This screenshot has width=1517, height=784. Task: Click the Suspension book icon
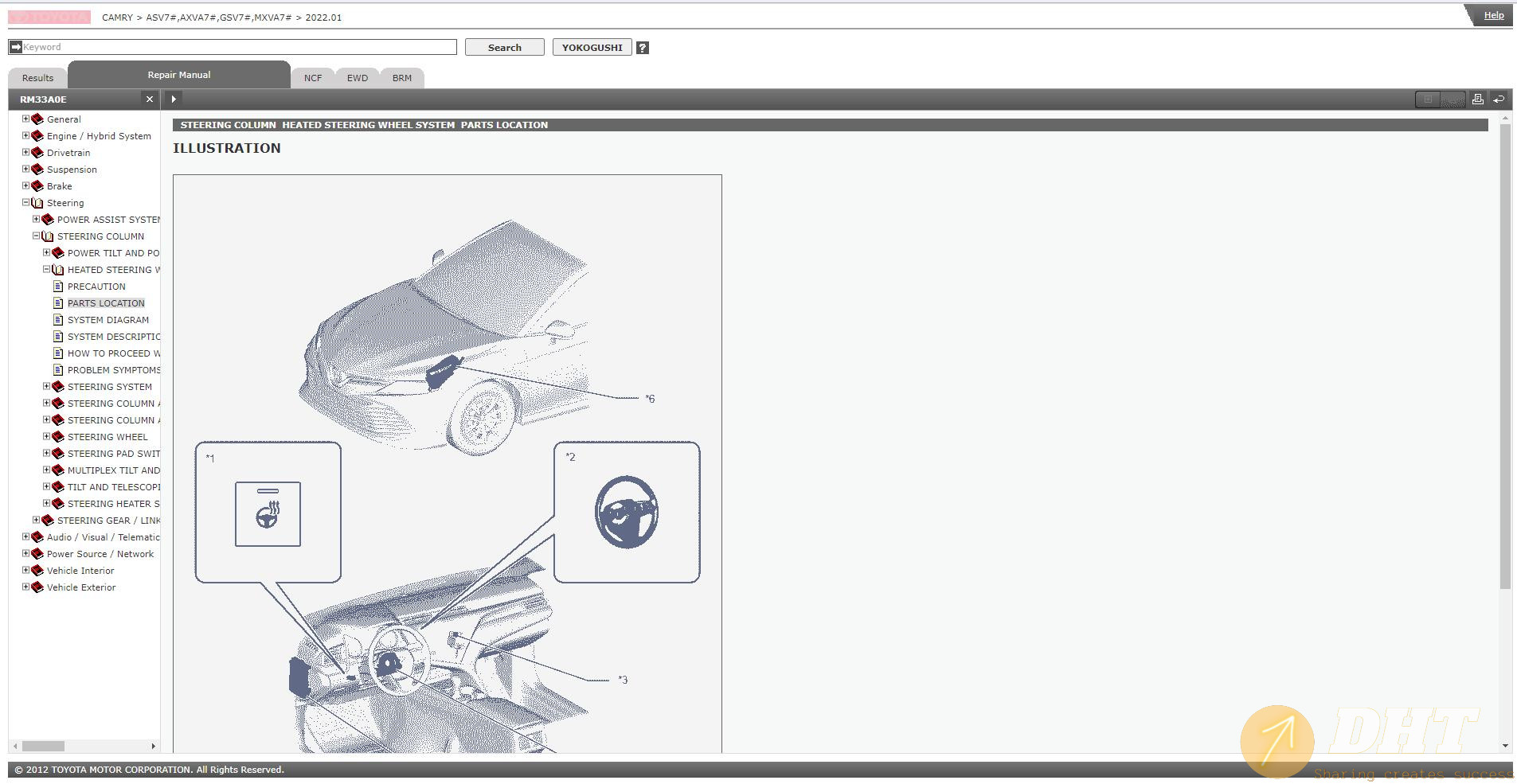pos(37,170)
